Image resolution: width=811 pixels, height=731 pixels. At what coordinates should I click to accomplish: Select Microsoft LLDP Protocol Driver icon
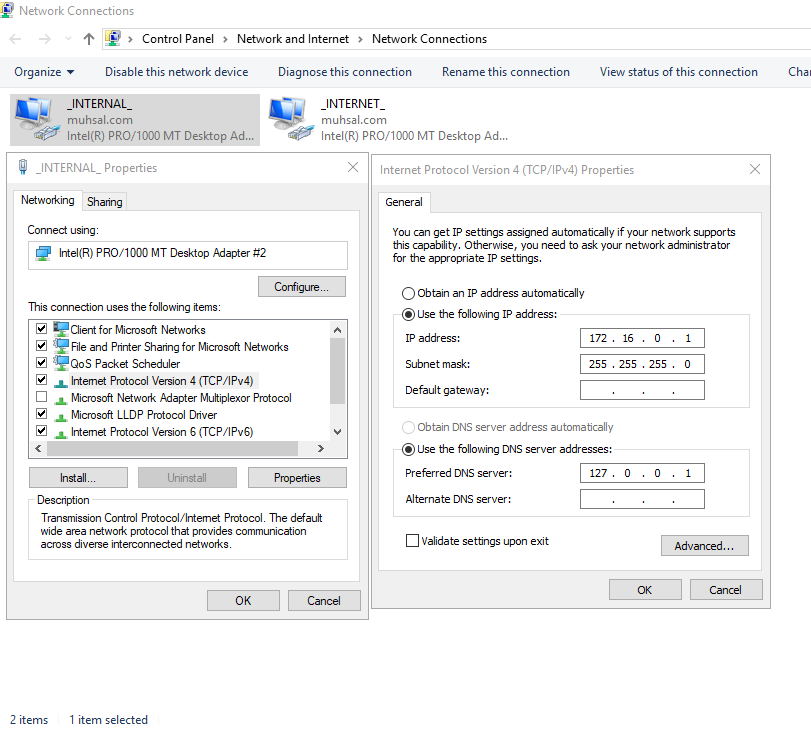(61, 415)
